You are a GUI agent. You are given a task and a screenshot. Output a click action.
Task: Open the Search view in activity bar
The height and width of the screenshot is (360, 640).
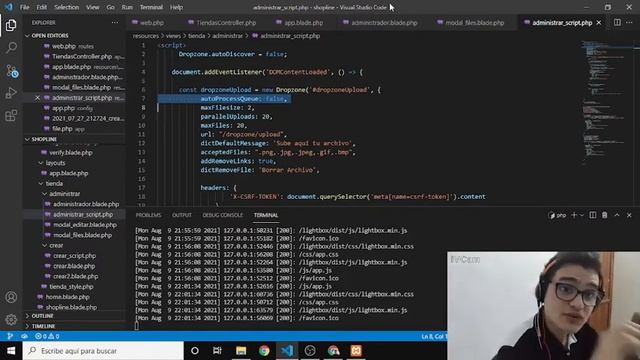[11, 48]
